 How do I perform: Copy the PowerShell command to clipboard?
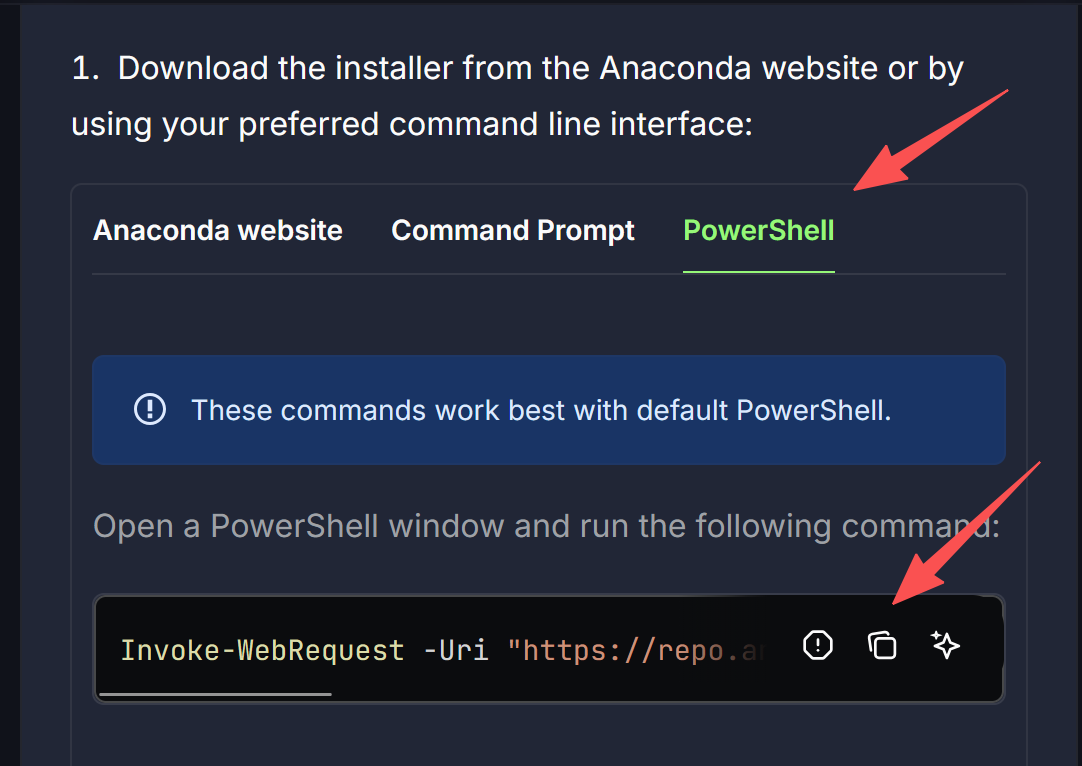pos(881,646)
